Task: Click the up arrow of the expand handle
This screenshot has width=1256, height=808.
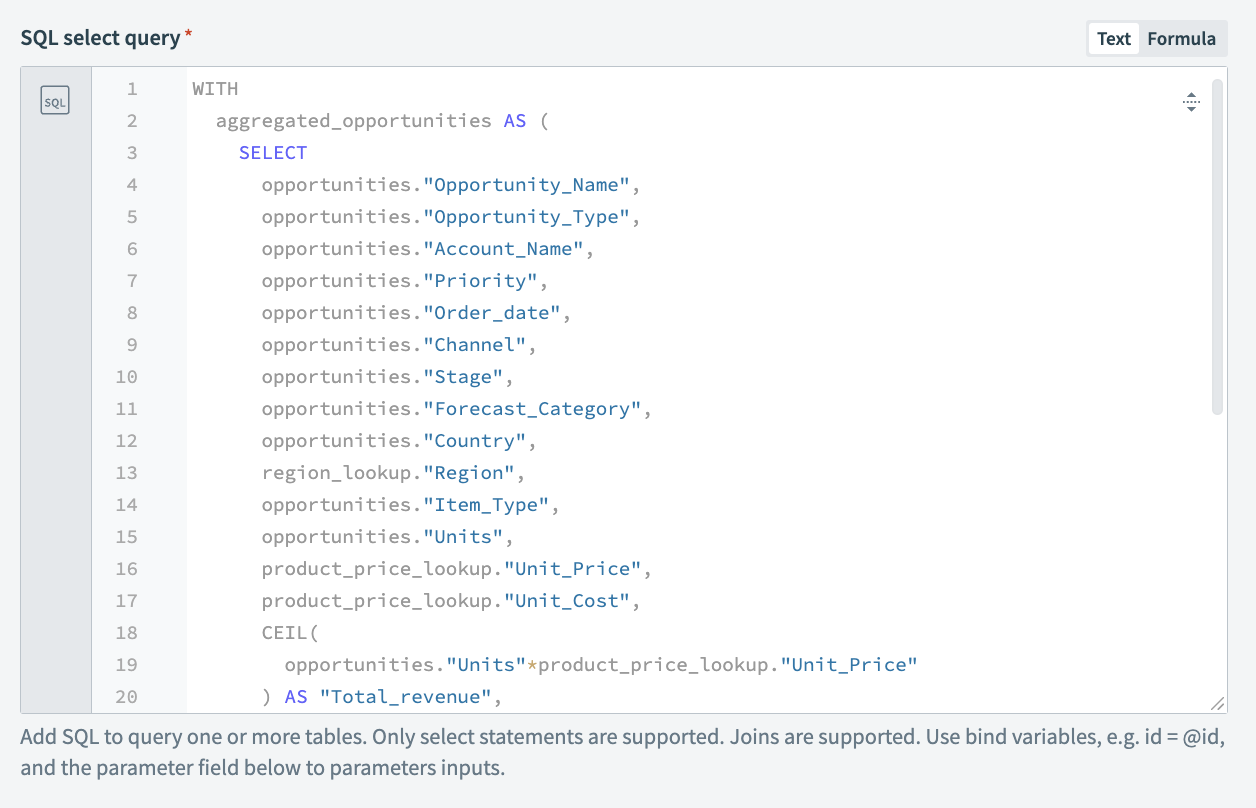Action: pos(1191,96)
